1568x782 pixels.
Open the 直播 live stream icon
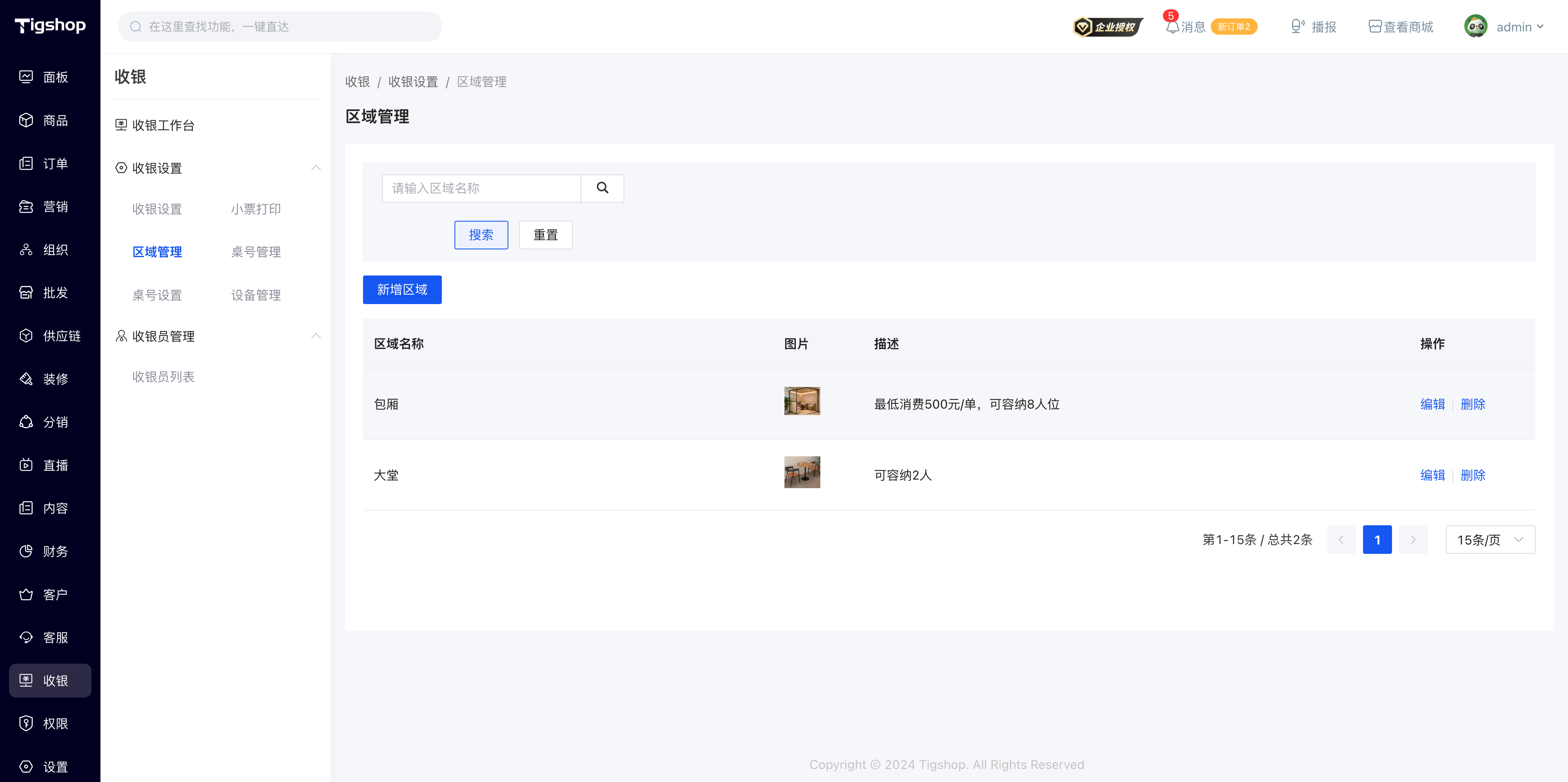tap(26, 465)
